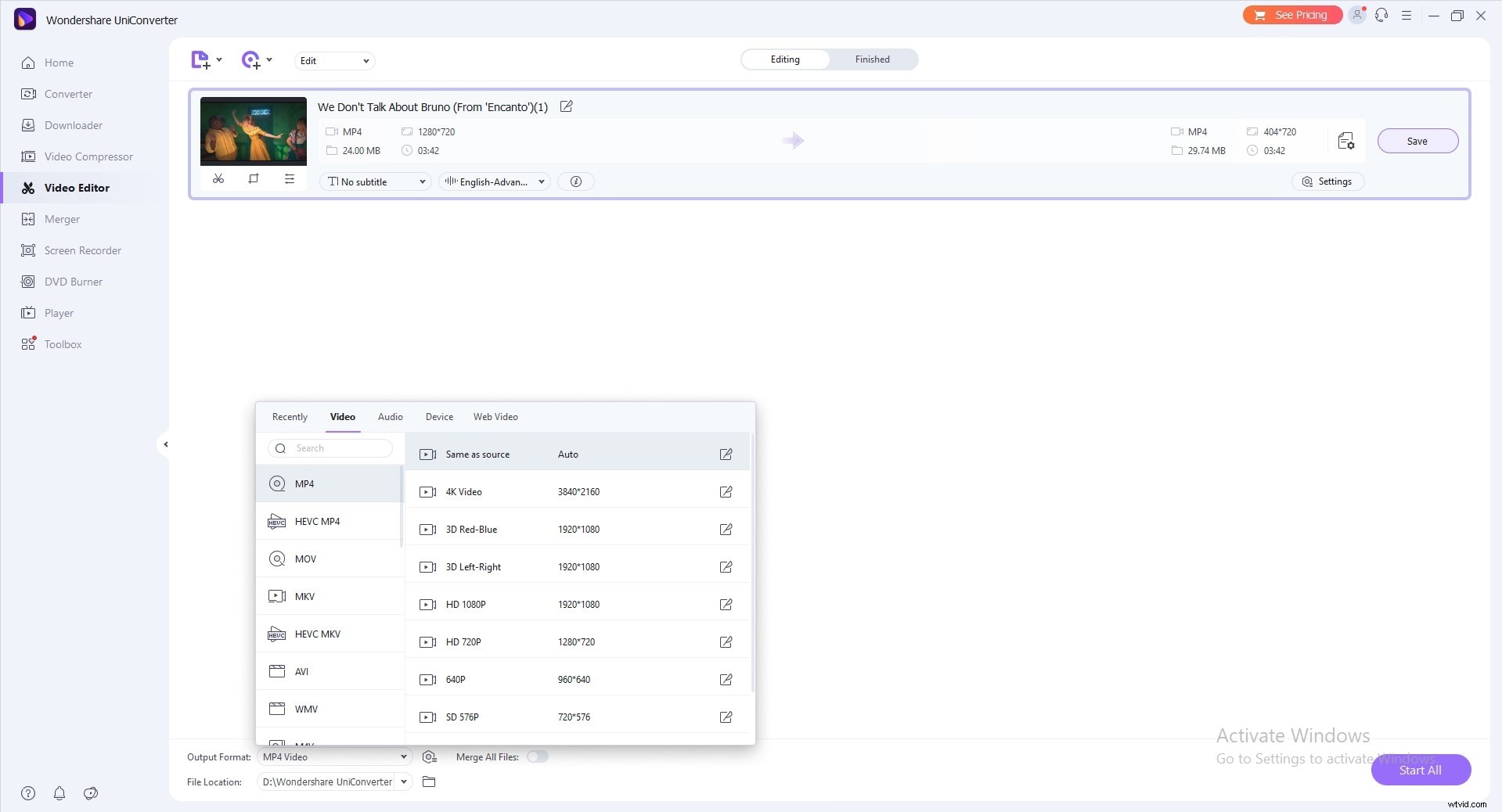Click the Save button
The image size is (1502, 812).
coord(1417,141)
